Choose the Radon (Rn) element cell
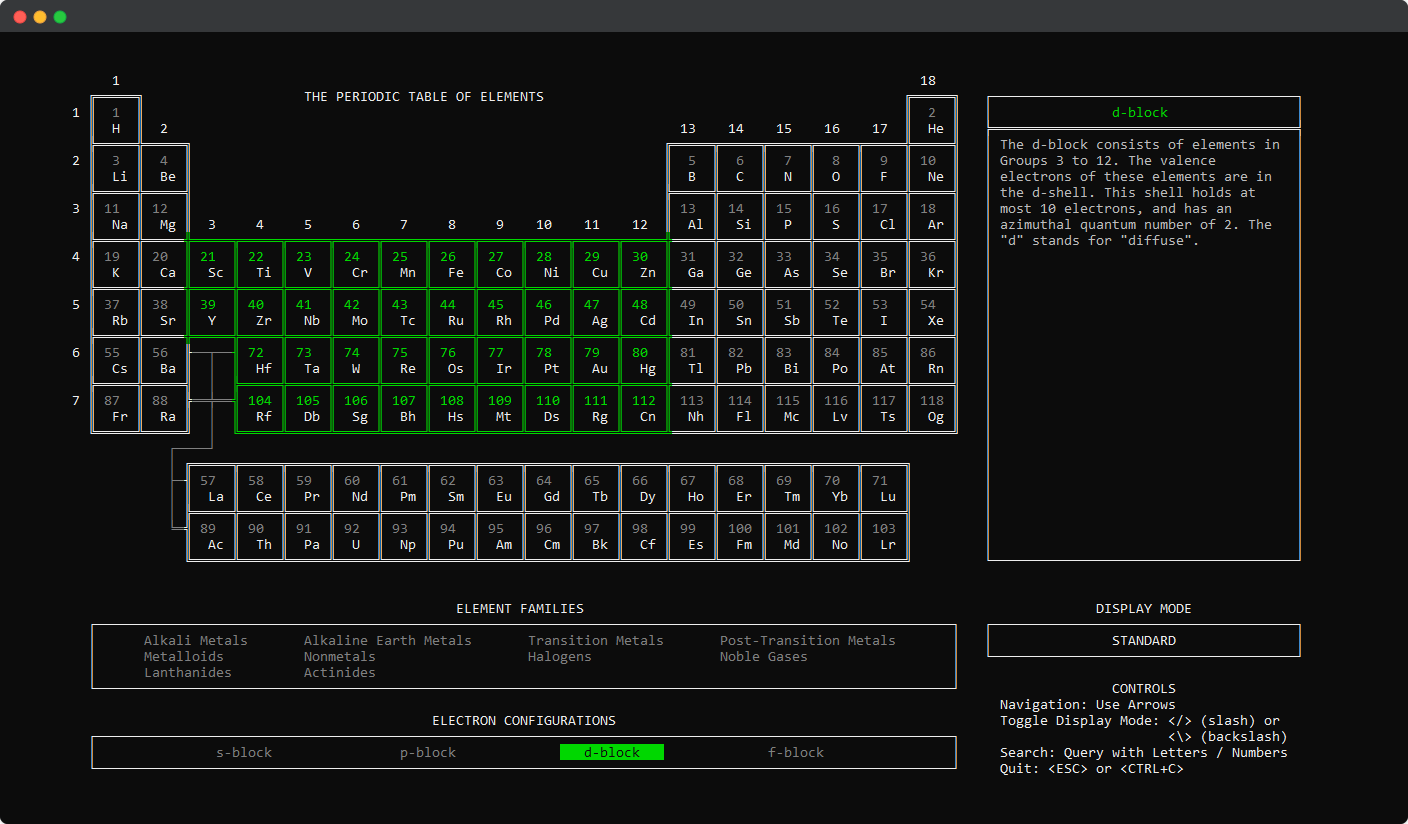The height and width of the screenshot is (824, 1408). click(932, 360)
